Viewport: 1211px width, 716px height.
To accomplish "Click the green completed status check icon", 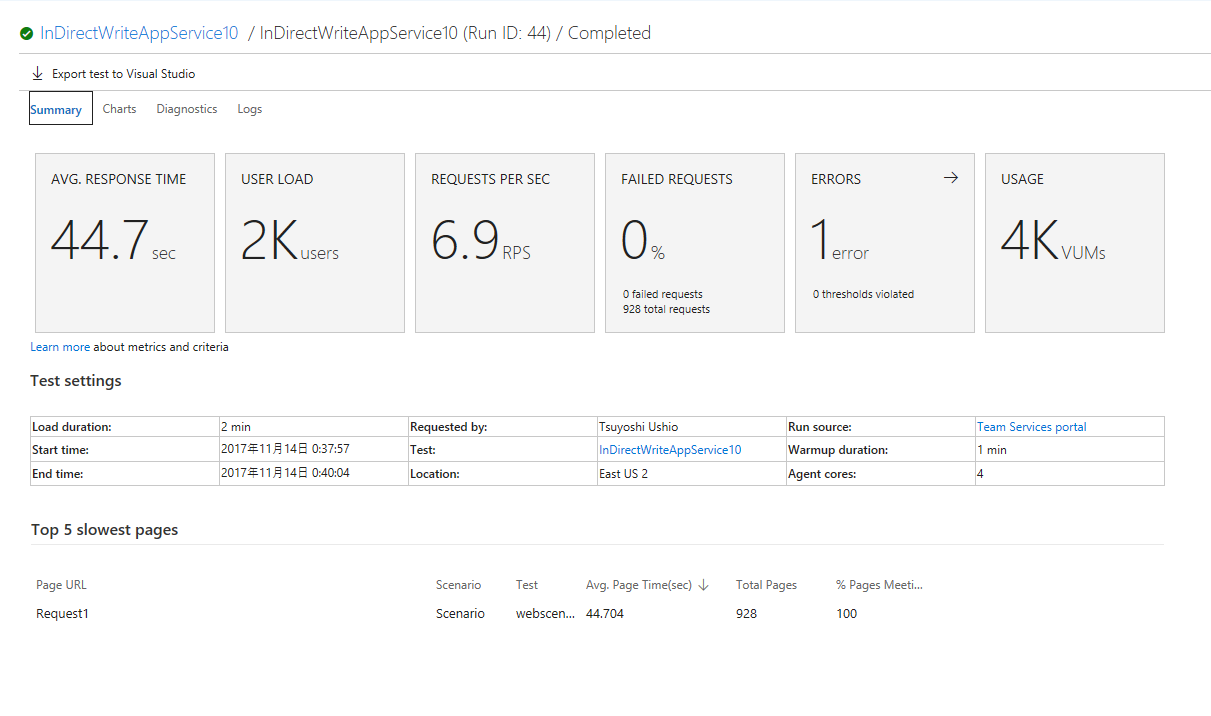I will (x=26, y=34).
